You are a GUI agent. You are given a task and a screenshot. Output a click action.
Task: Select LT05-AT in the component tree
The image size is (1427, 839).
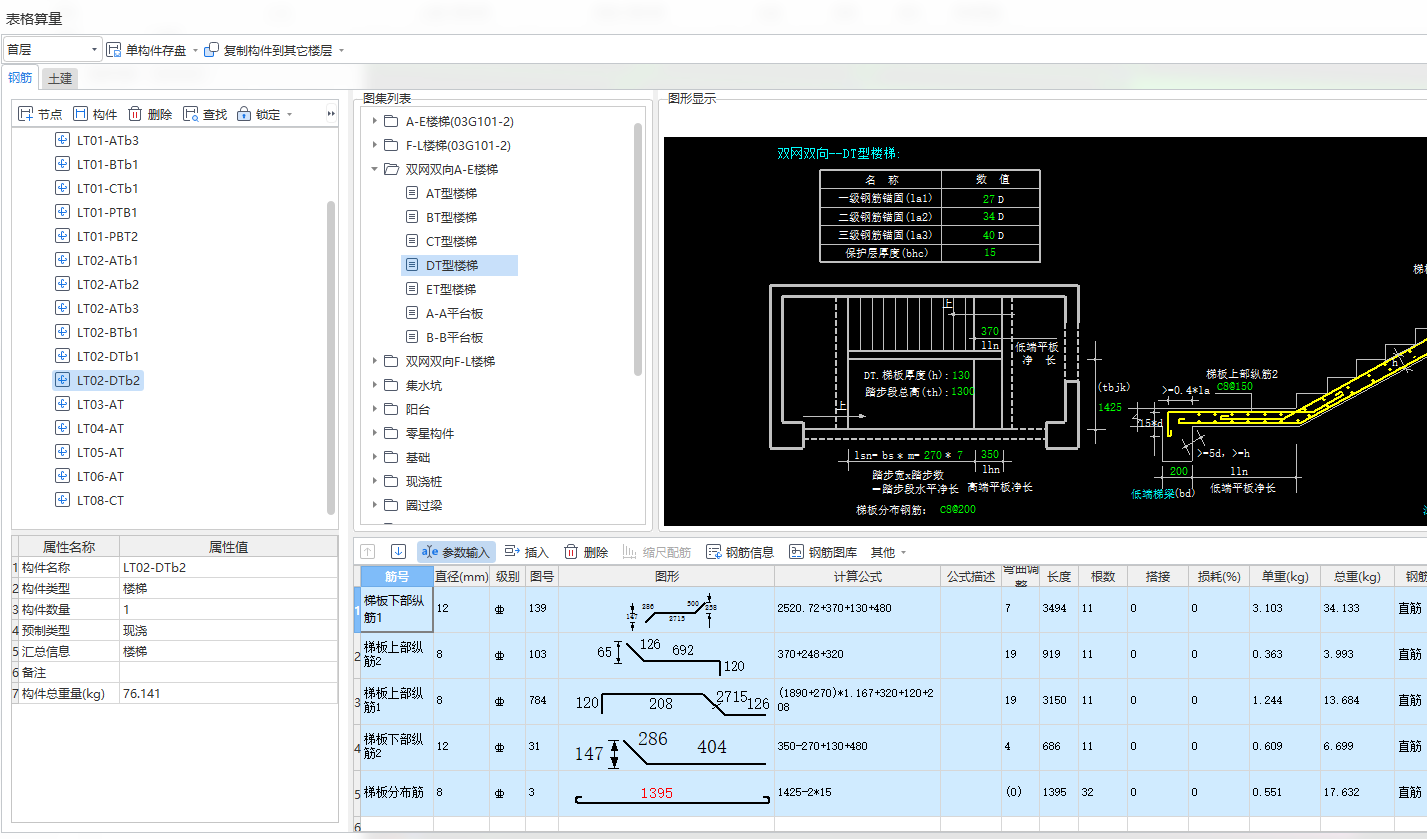[100, 452]
